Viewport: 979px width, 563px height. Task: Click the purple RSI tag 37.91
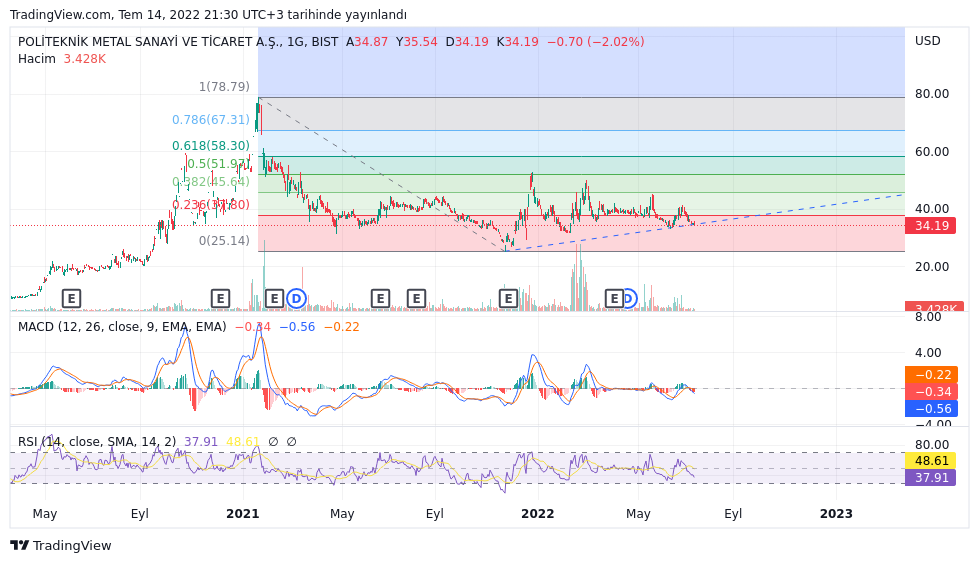930,477
